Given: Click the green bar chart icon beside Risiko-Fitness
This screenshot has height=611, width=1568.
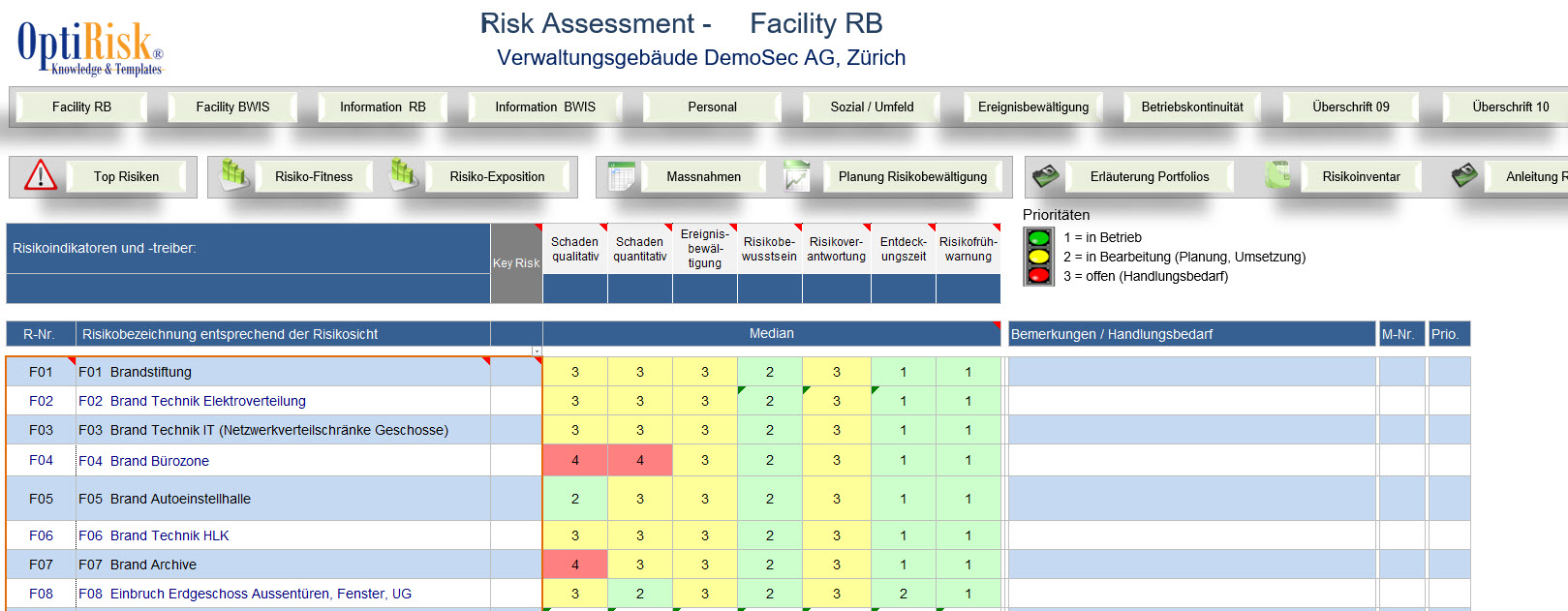Looking at the screenshot, I should point(233,175).
